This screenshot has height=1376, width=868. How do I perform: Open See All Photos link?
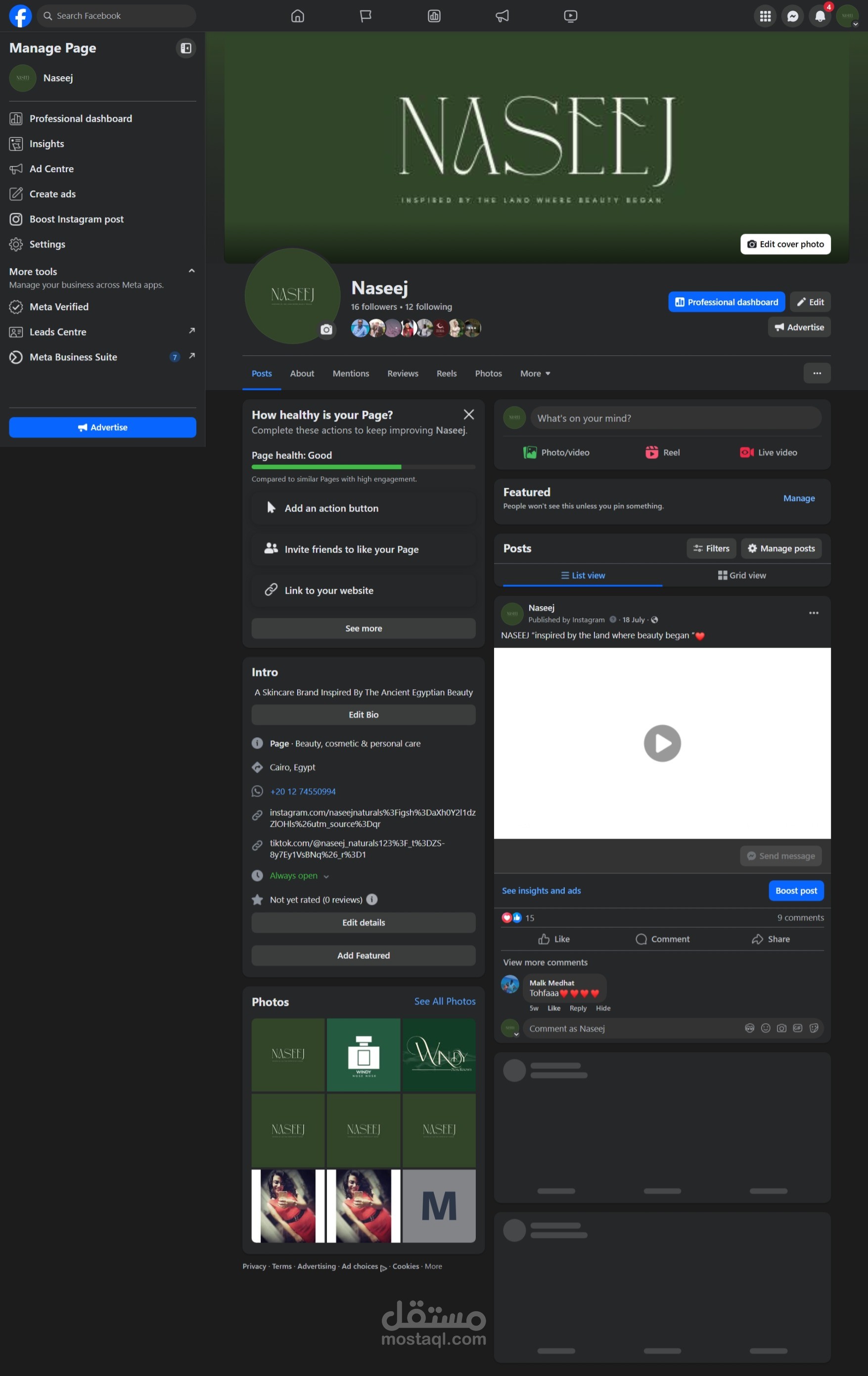tap(445, 1001)
